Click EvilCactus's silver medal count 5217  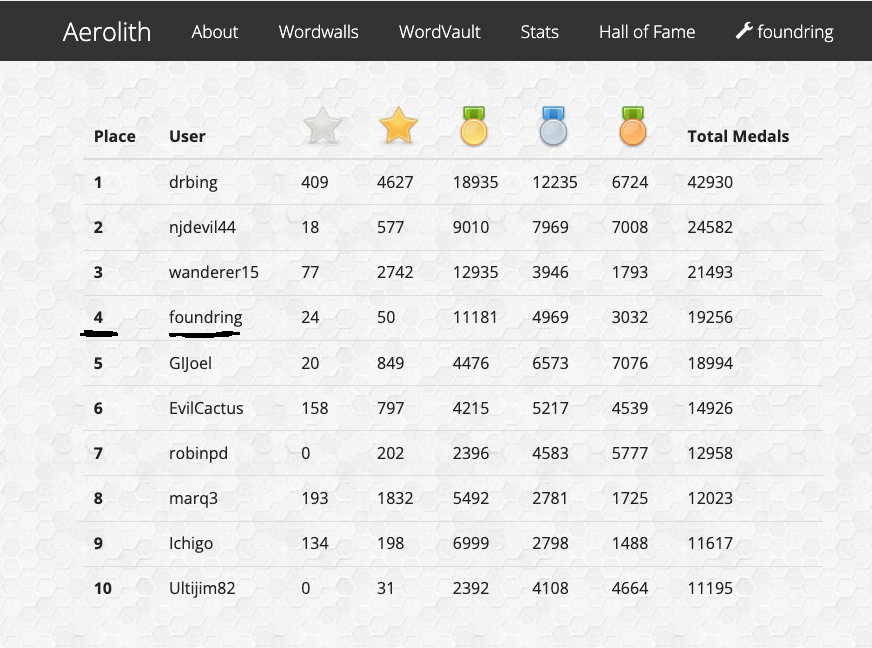click(551, 408)
